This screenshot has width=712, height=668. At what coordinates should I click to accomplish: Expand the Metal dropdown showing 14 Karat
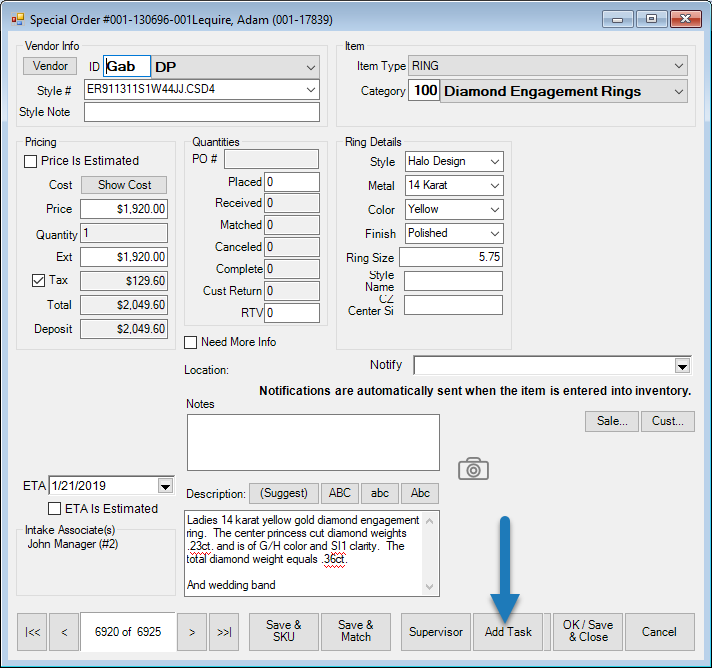(x=493, y=186)
